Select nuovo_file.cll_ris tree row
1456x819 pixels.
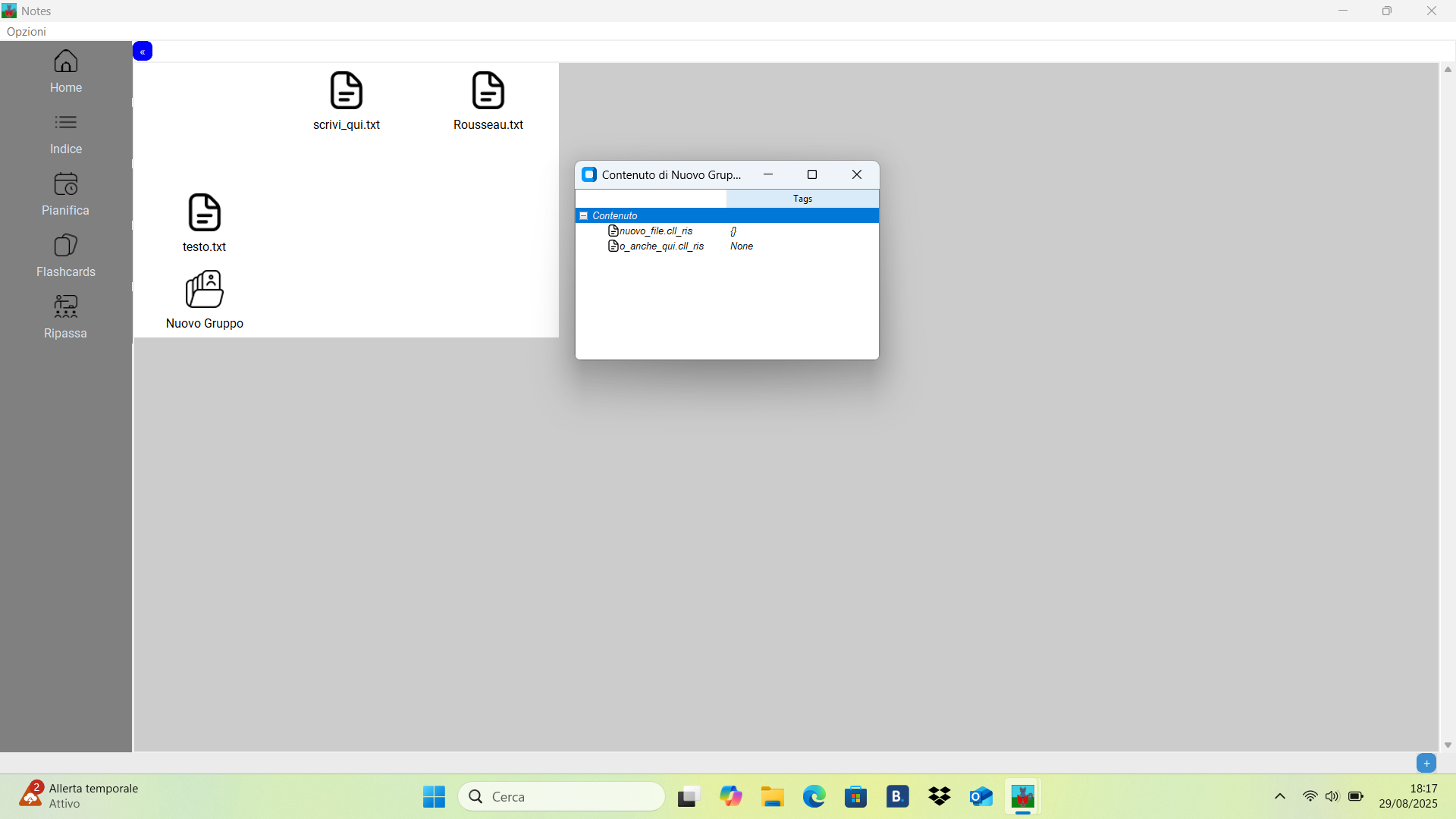(726, 231)
